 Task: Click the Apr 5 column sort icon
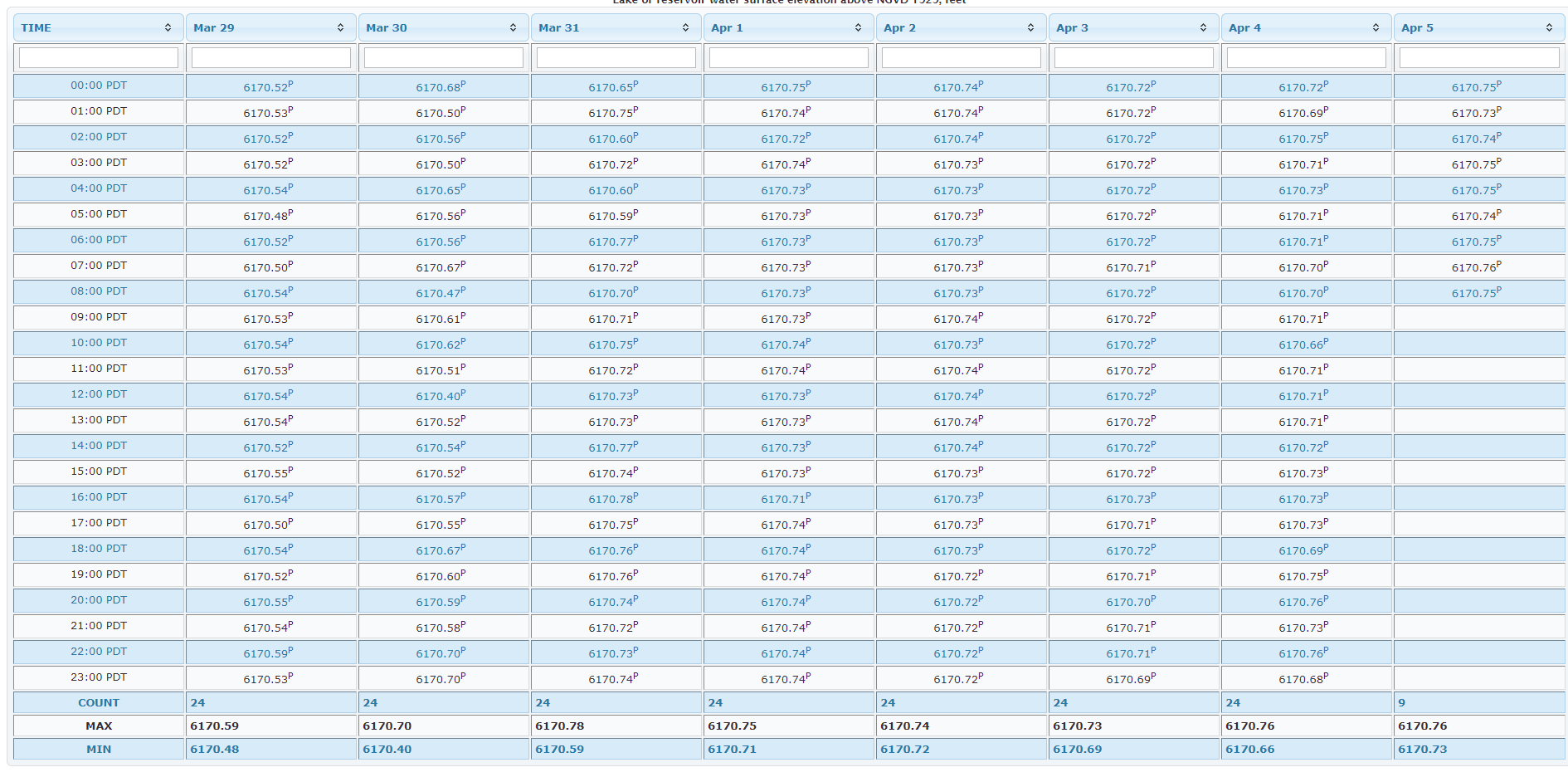1549,28
